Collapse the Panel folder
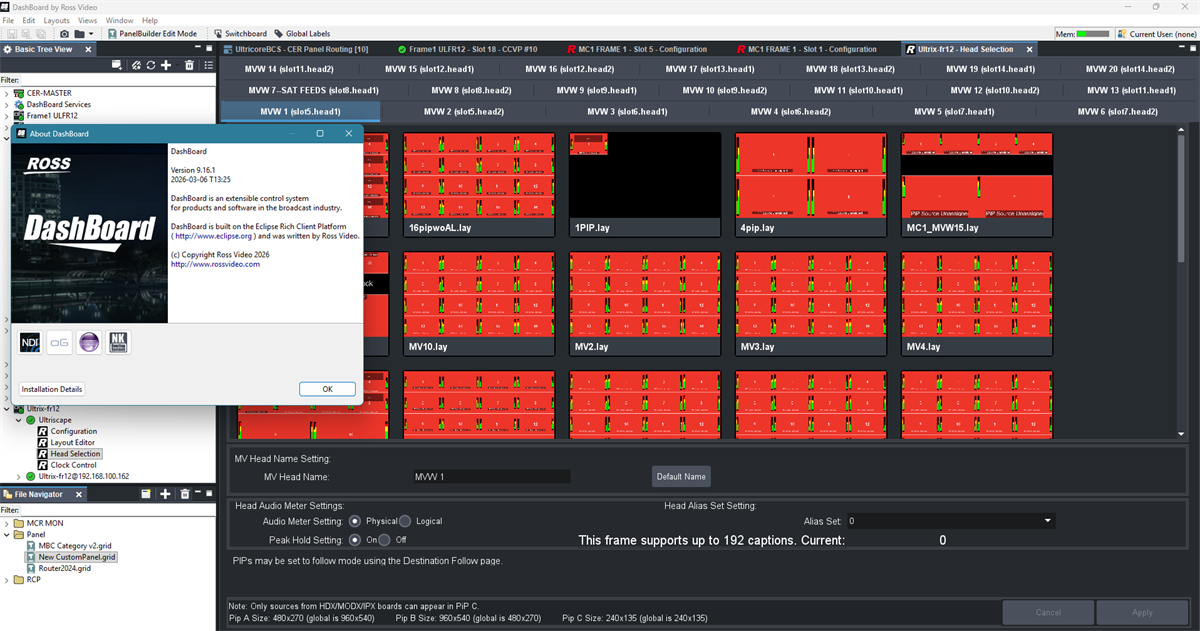The width and height of the screenshot is (1200, 631). [x=7, y=534]
